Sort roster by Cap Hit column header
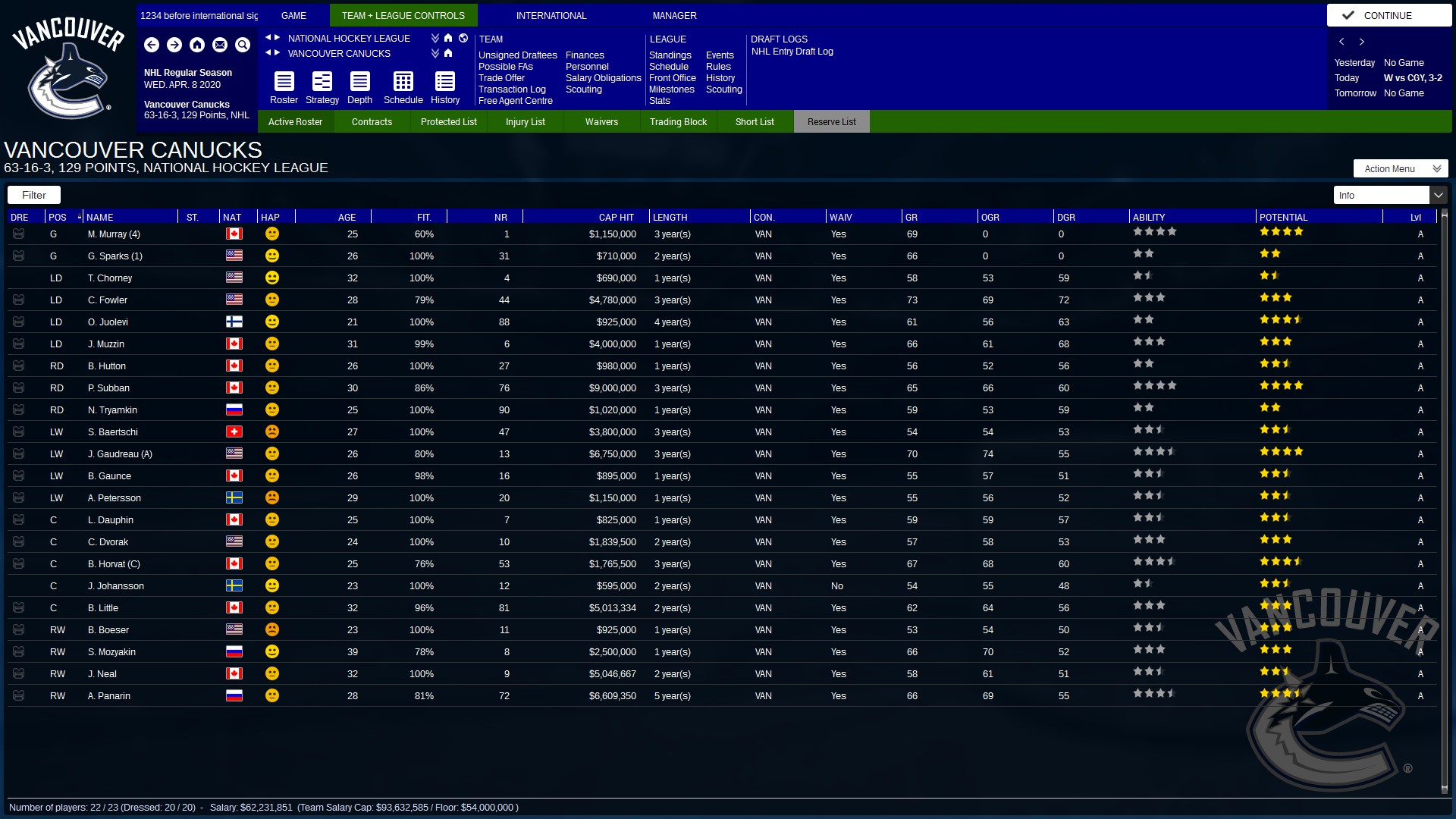Screen dimensions: 1456x819 [616, 218]
